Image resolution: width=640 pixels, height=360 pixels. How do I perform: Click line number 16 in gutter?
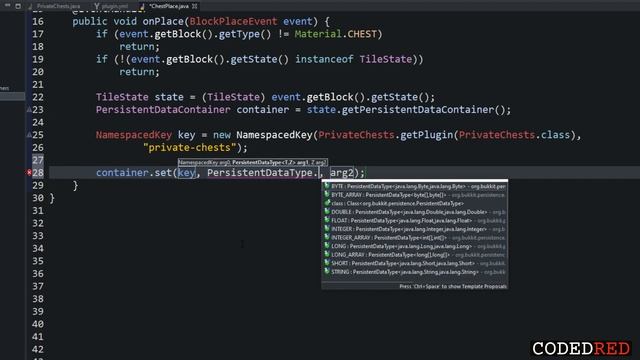38,21
